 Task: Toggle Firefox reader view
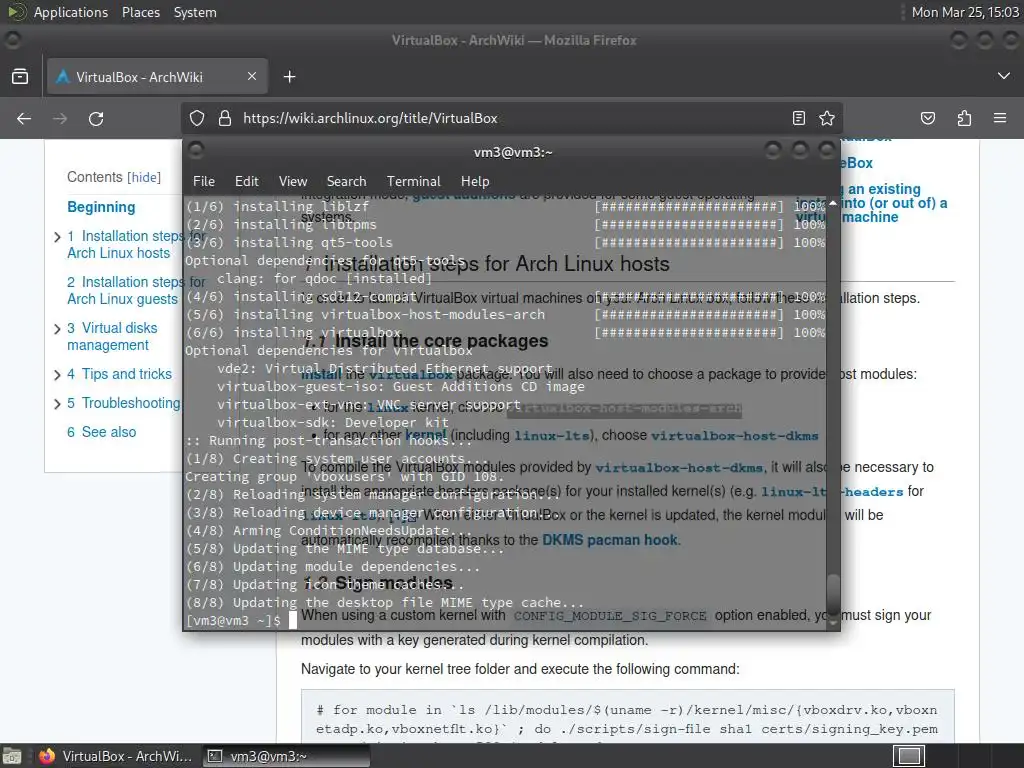pyautogui.click(x=798, y=118)
